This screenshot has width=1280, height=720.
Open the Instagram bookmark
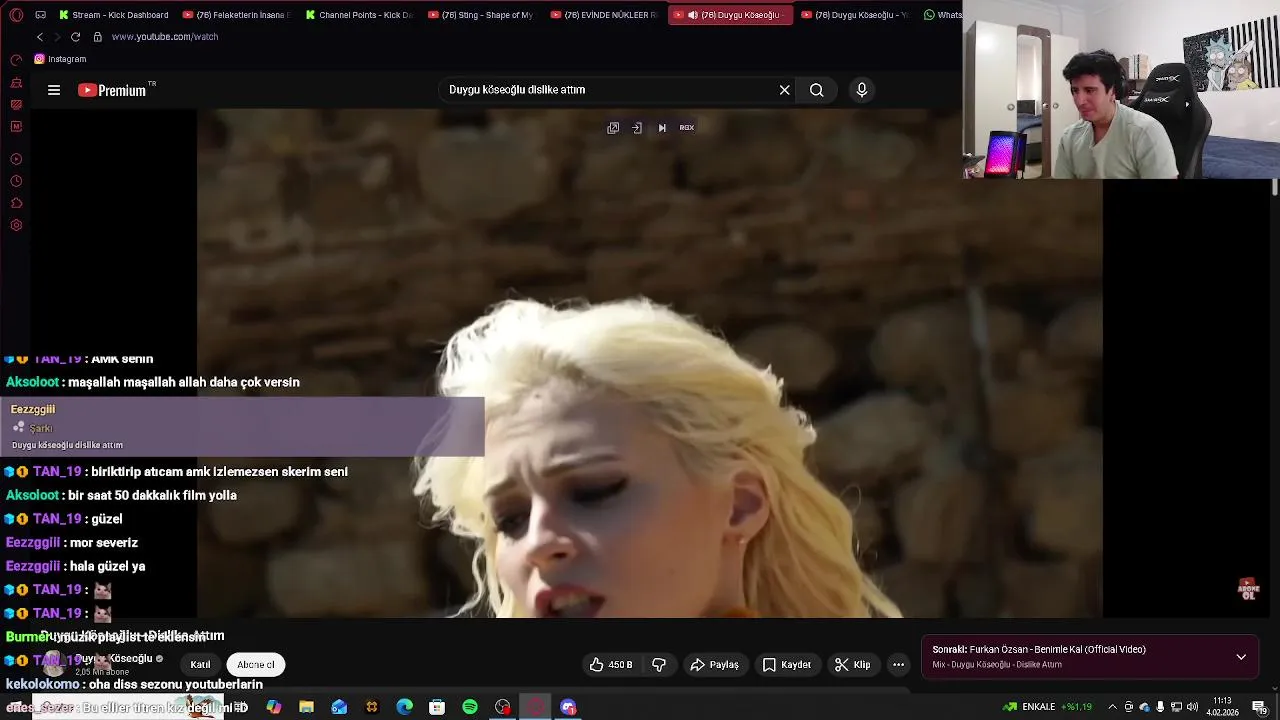(60, 59)
